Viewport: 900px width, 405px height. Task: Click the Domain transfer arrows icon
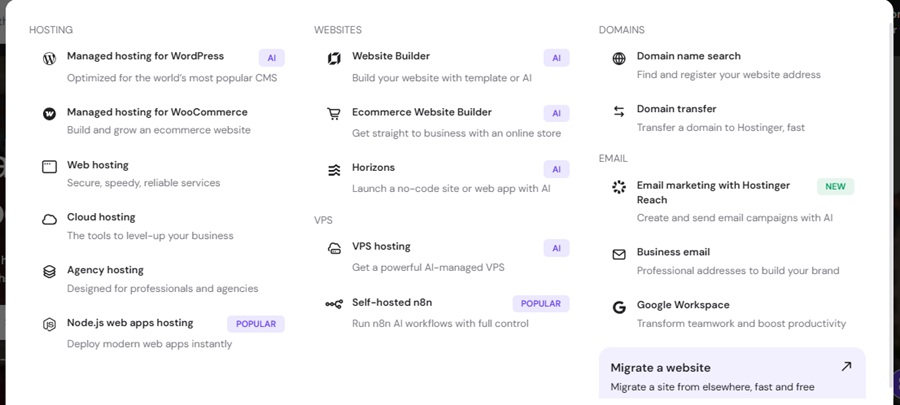click(619, 111)
